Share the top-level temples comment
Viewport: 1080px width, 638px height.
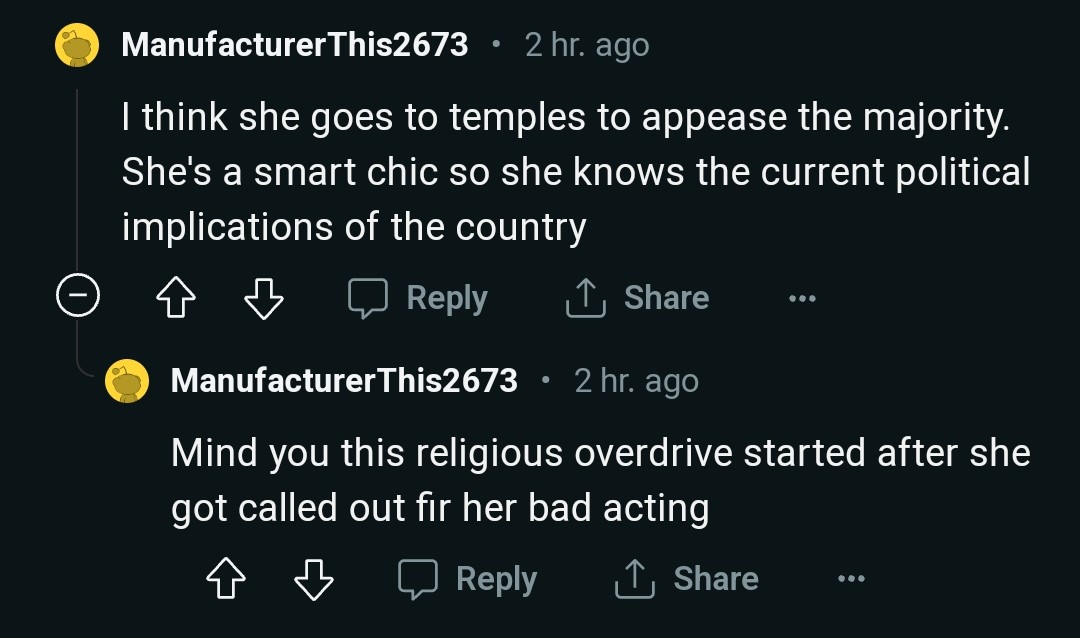tap(638, 298)
